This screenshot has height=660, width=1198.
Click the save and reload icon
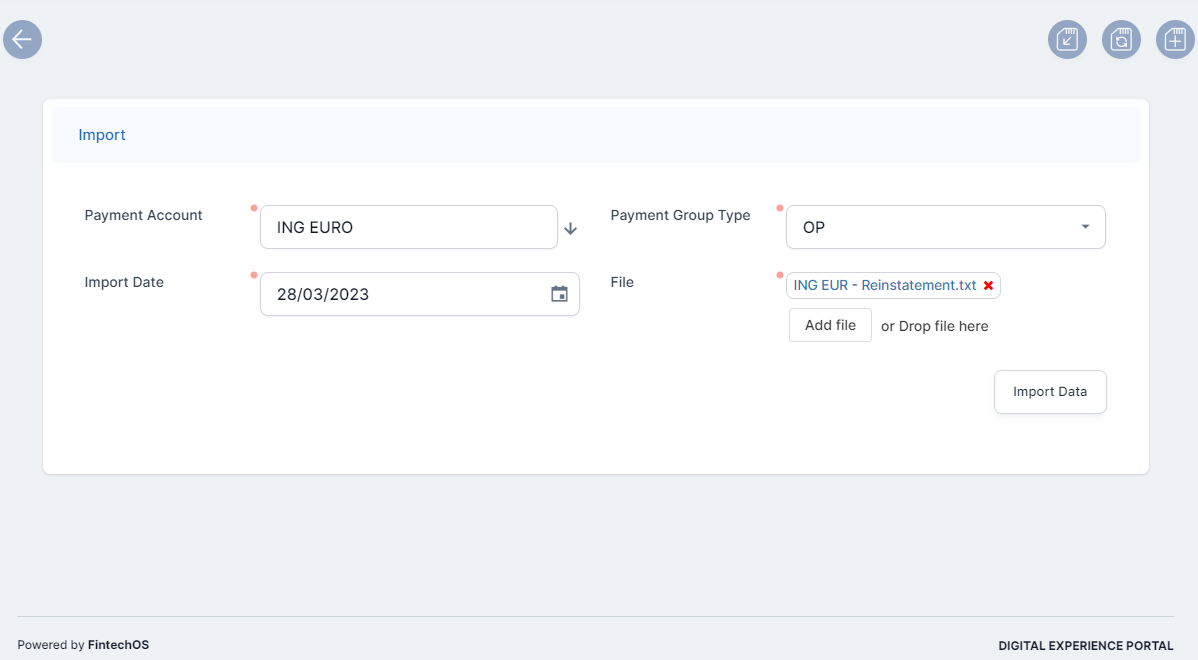[x=1121, y=40]
